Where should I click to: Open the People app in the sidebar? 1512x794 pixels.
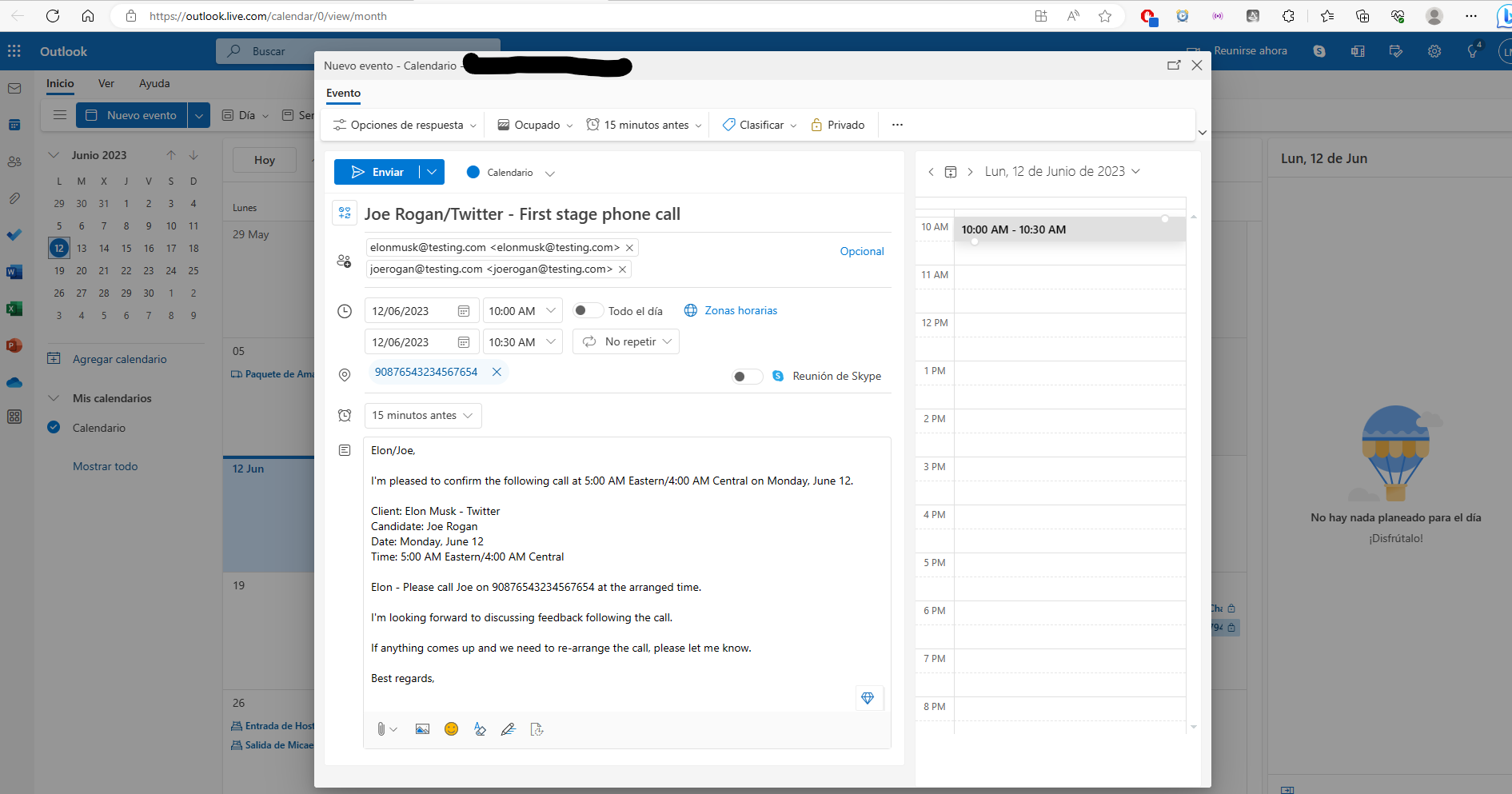click(x=14, y=162)
